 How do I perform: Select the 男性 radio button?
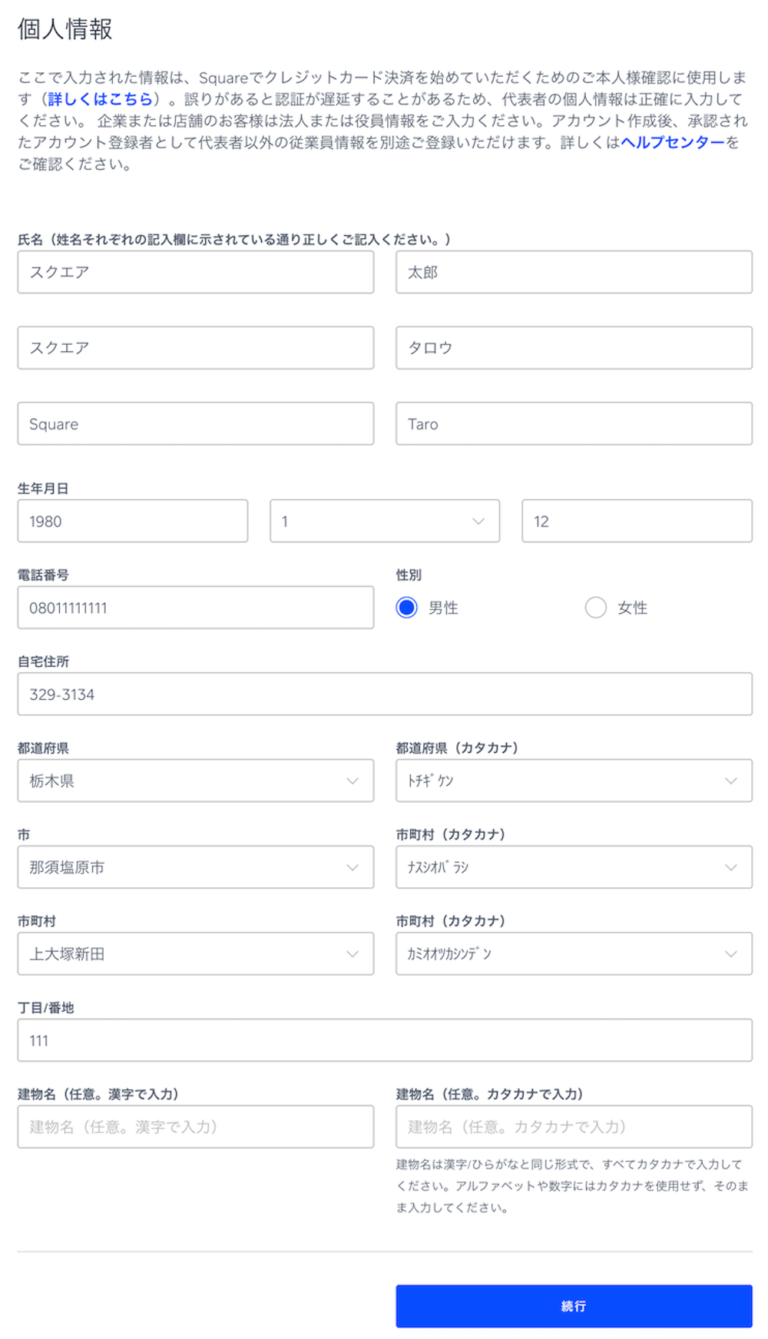pos(406,607)
